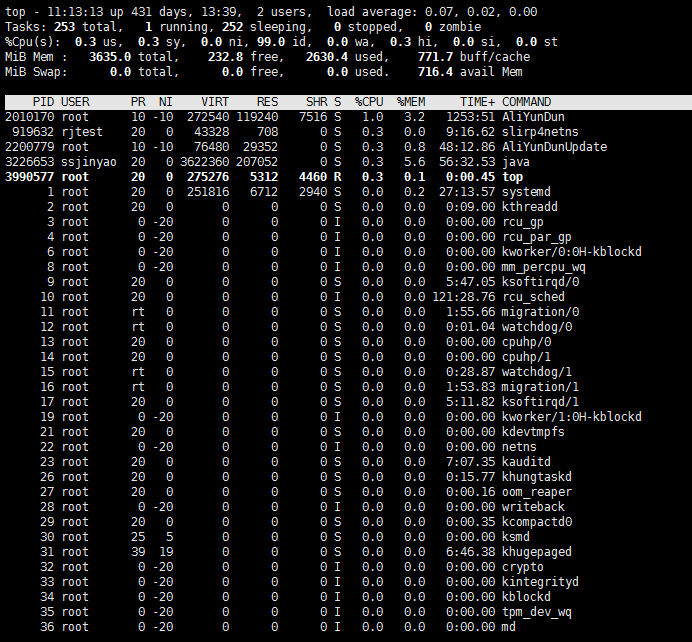Select the migration/1 command
692x642 pixels.
pos(540,387)
